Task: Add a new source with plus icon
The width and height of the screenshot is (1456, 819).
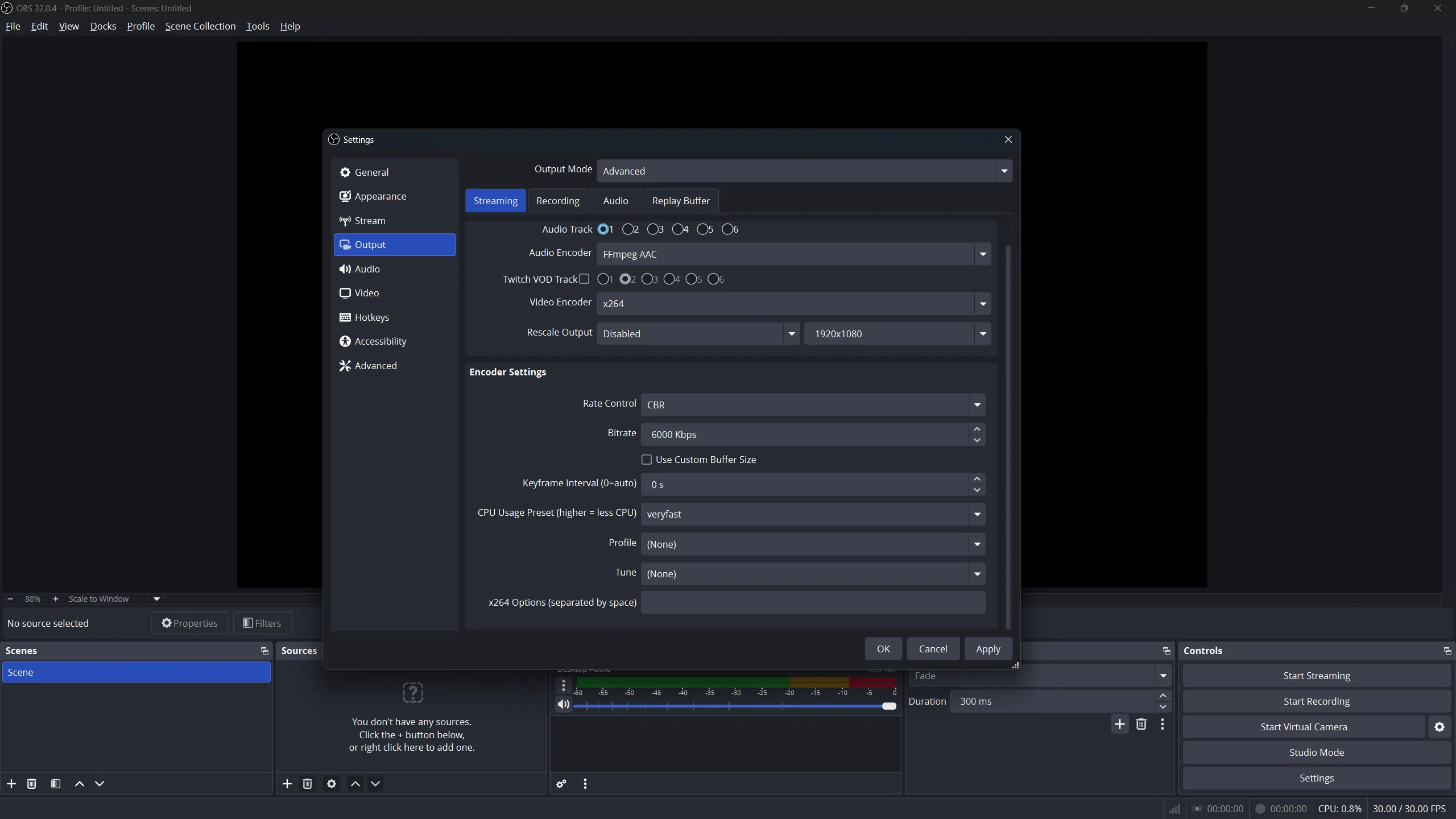Action: click(x=287, y=784)
